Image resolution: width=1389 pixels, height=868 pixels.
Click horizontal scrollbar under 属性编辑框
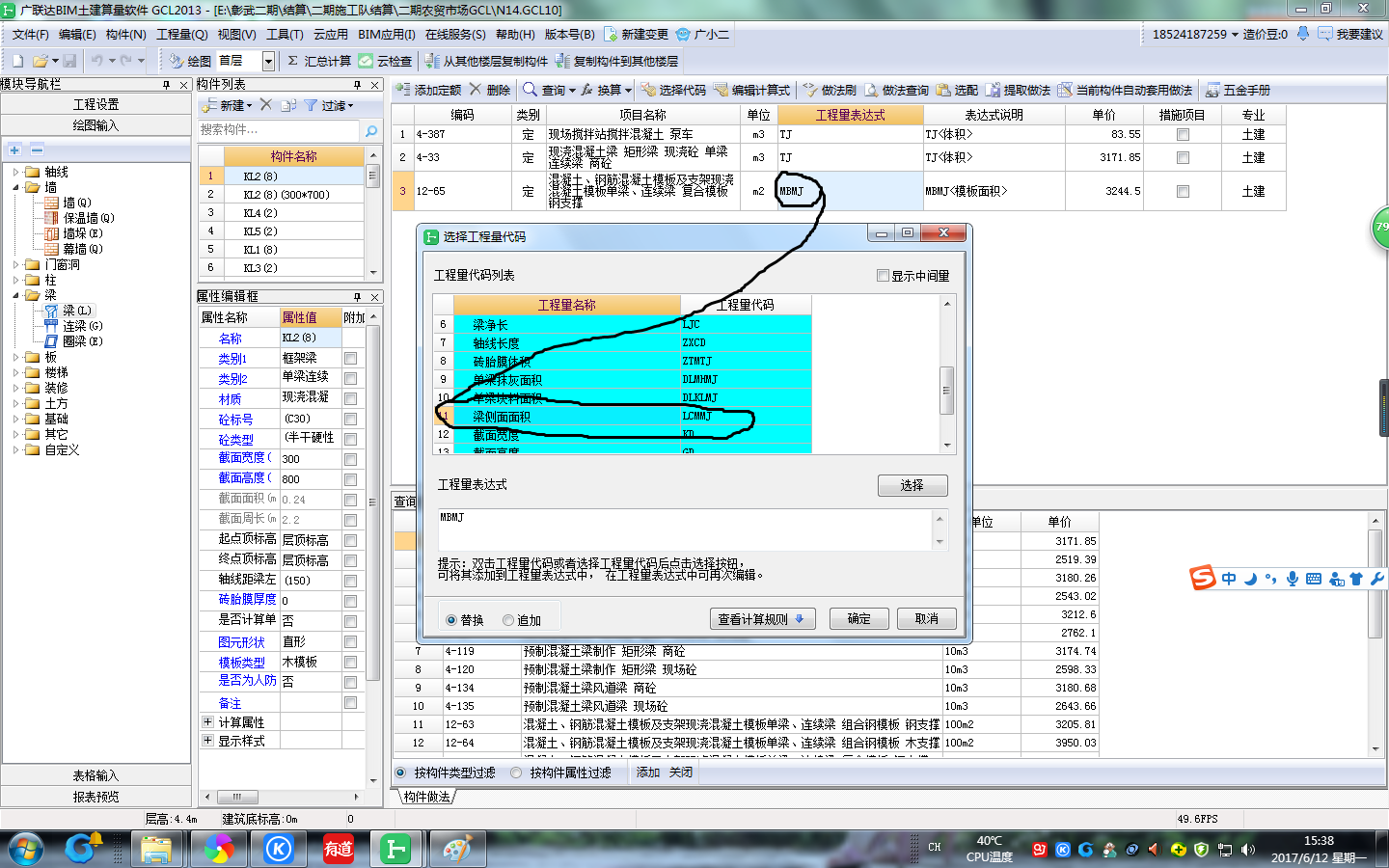tap(280, 797)
